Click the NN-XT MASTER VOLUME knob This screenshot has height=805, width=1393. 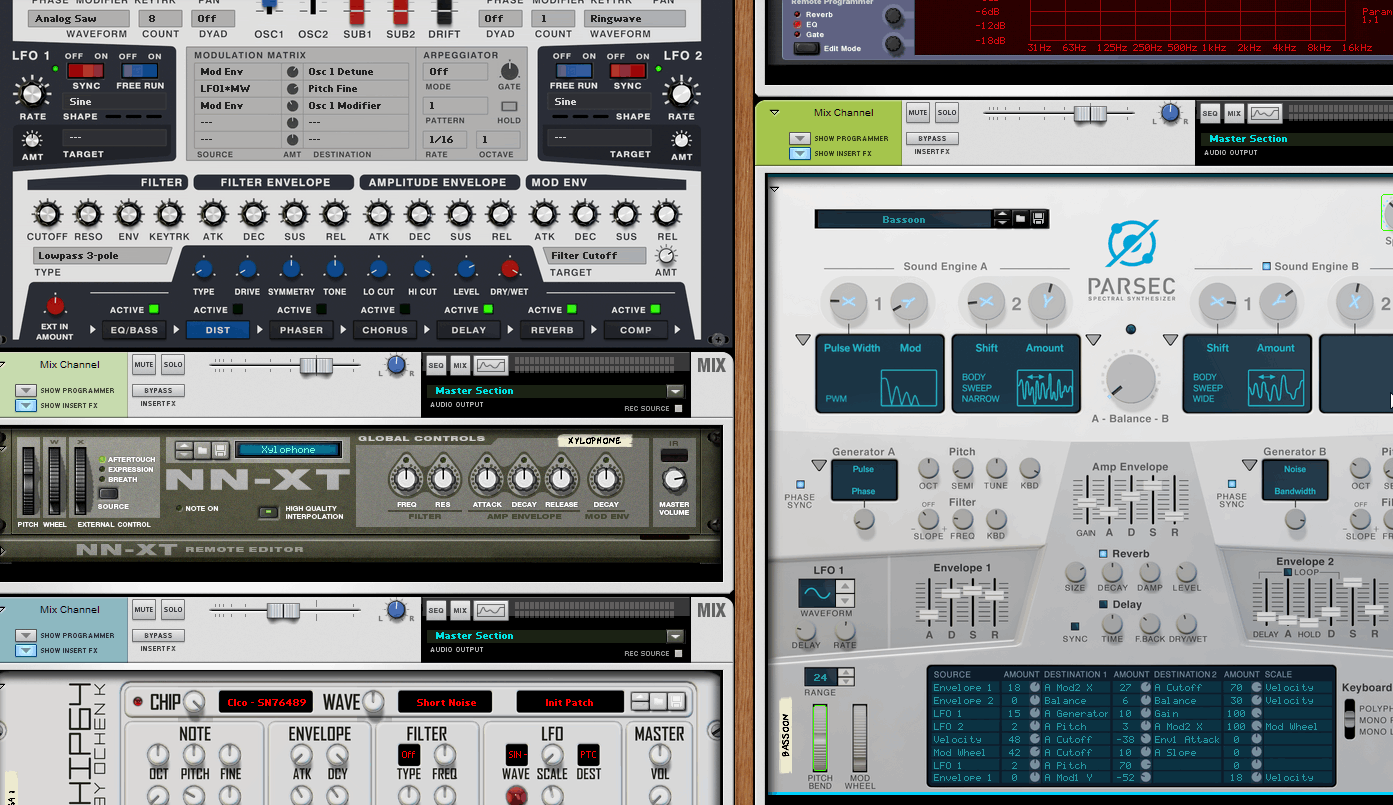pos(675,480)
